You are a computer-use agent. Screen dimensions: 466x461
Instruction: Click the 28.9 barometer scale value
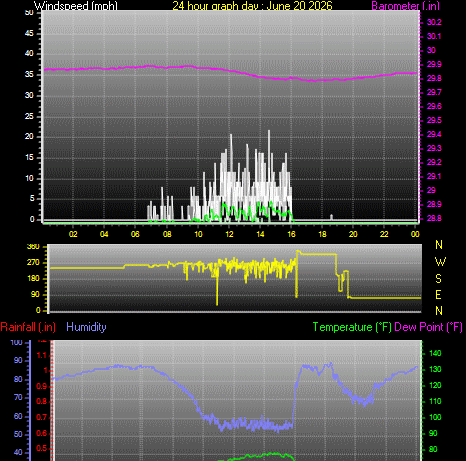[434, 204]
